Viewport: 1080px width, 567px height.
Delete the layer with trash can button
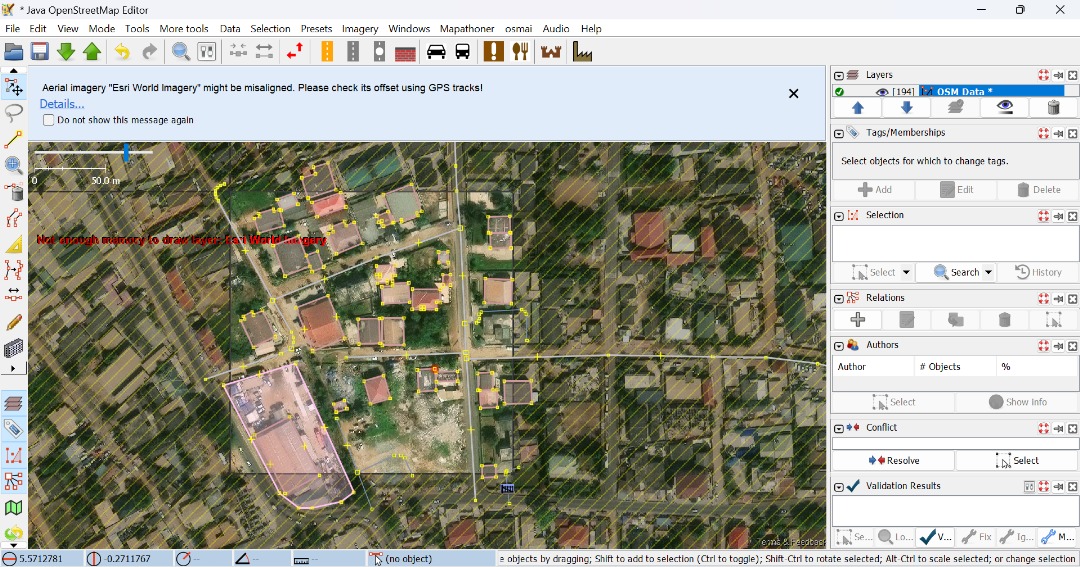1053,107
